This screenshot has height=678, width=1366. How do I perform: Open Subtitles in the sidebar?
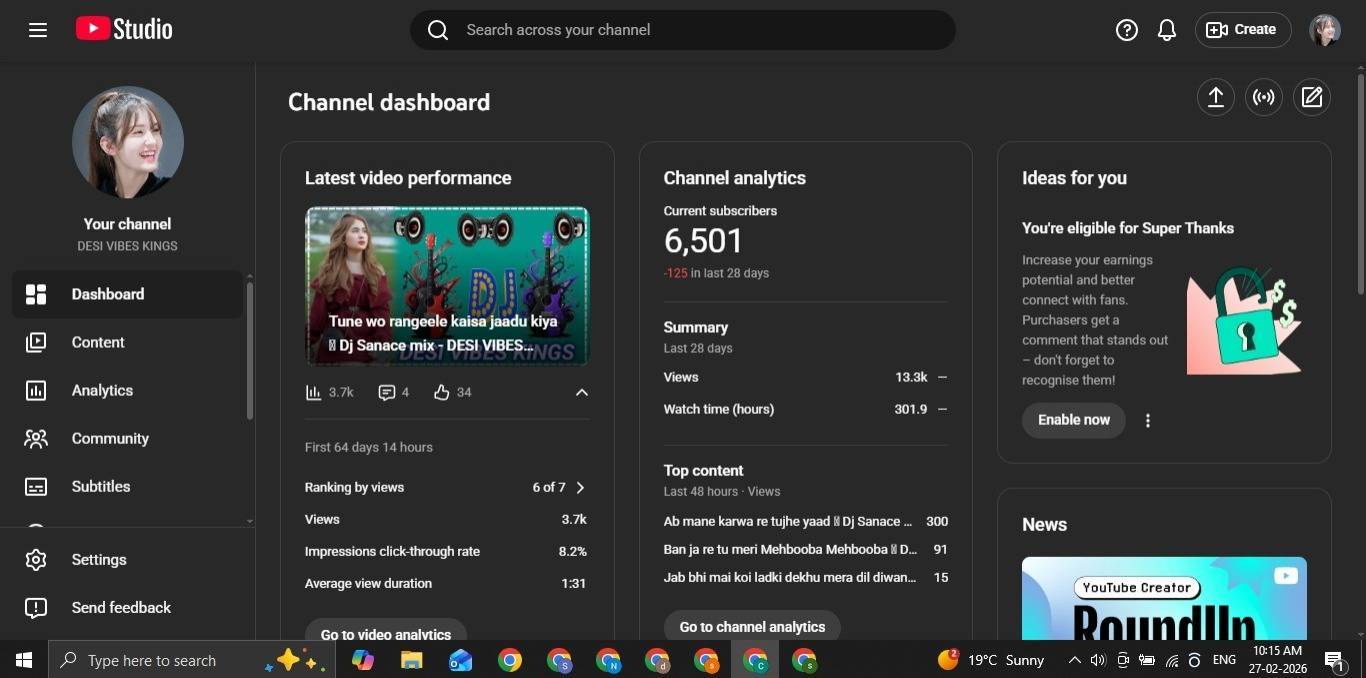(x=101, y=486)
